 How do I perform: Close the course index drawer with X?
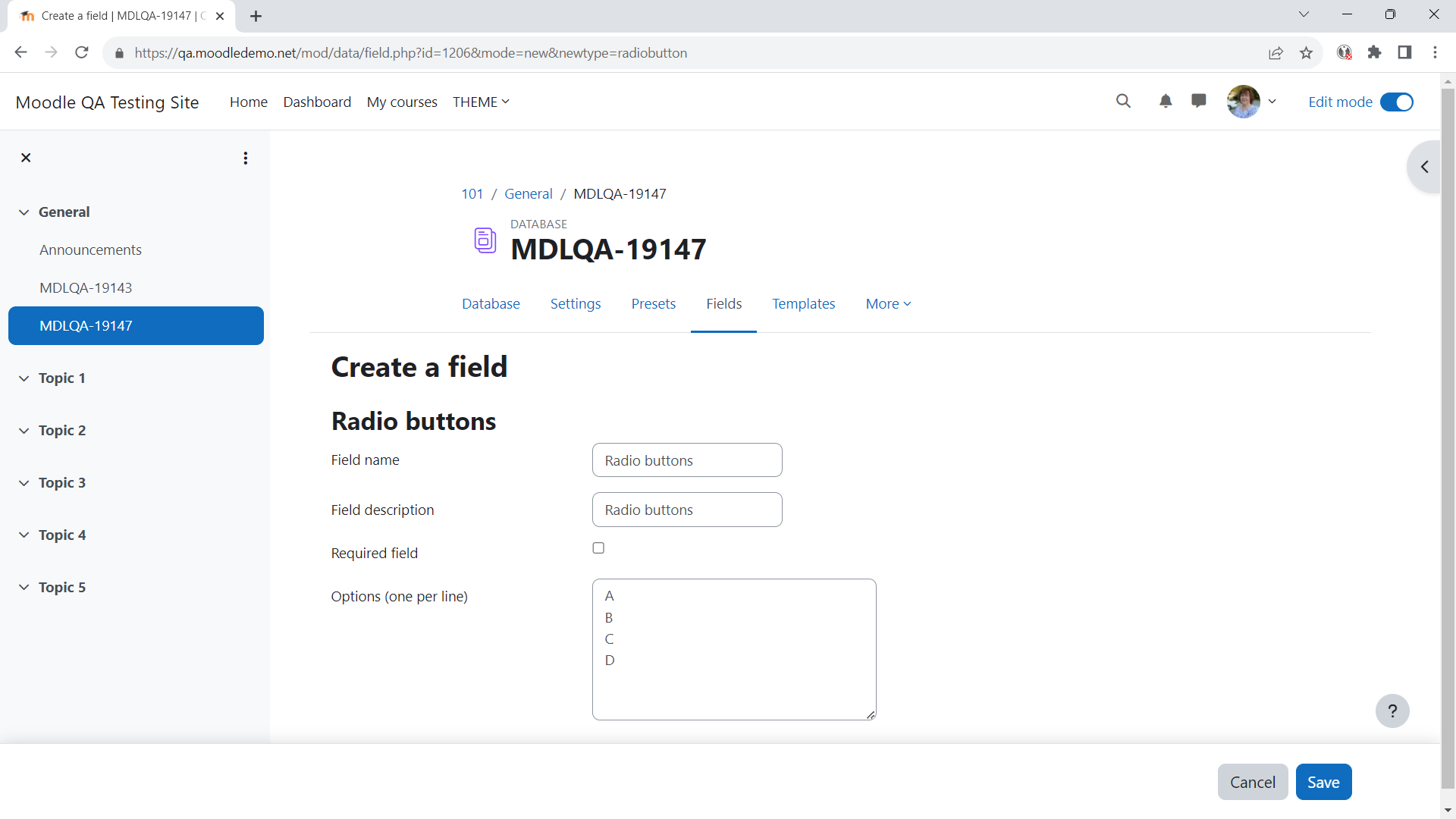click(26, 158)
